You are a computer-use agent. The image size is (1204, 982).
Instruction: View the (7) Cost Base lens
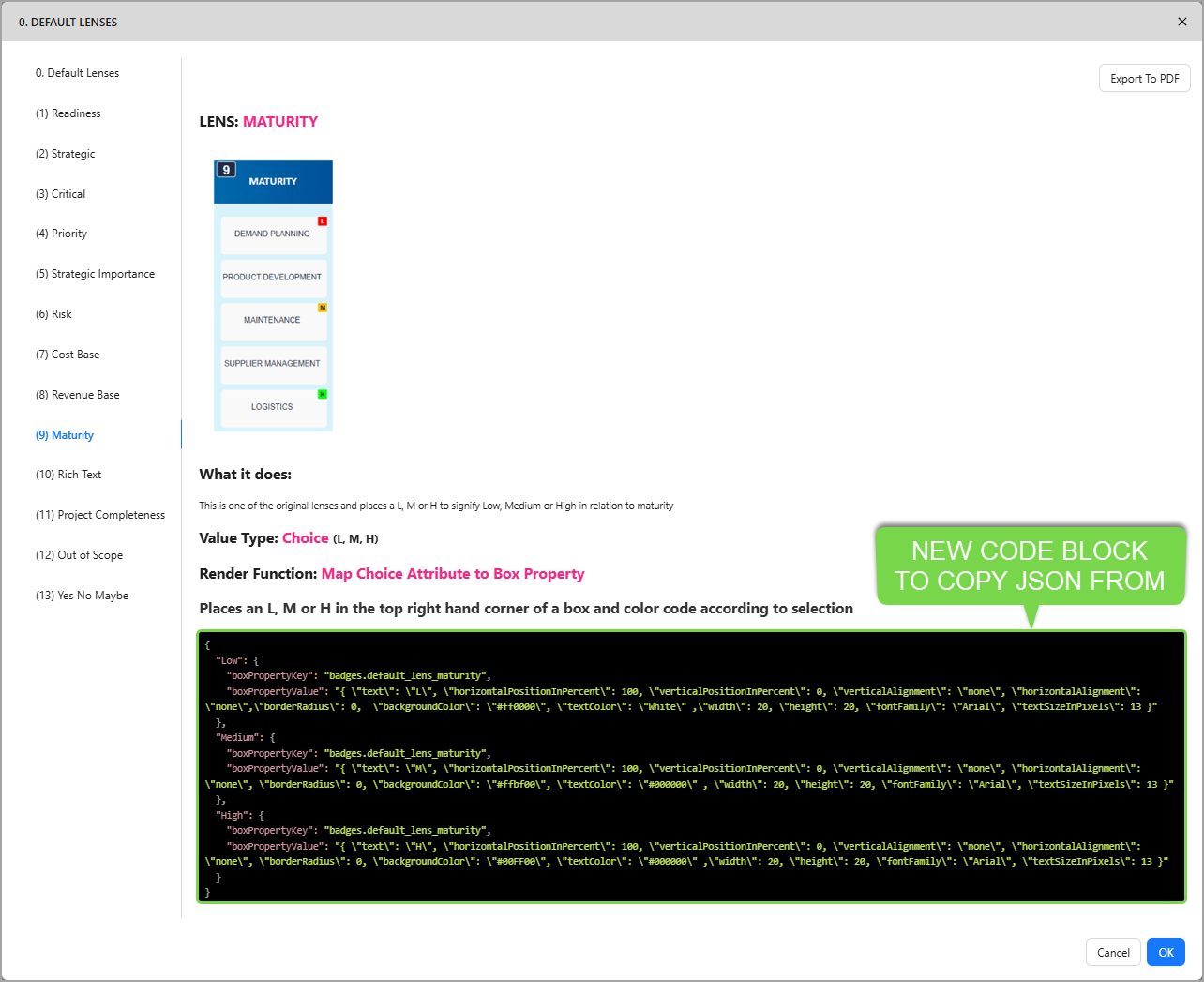[68, 355]
